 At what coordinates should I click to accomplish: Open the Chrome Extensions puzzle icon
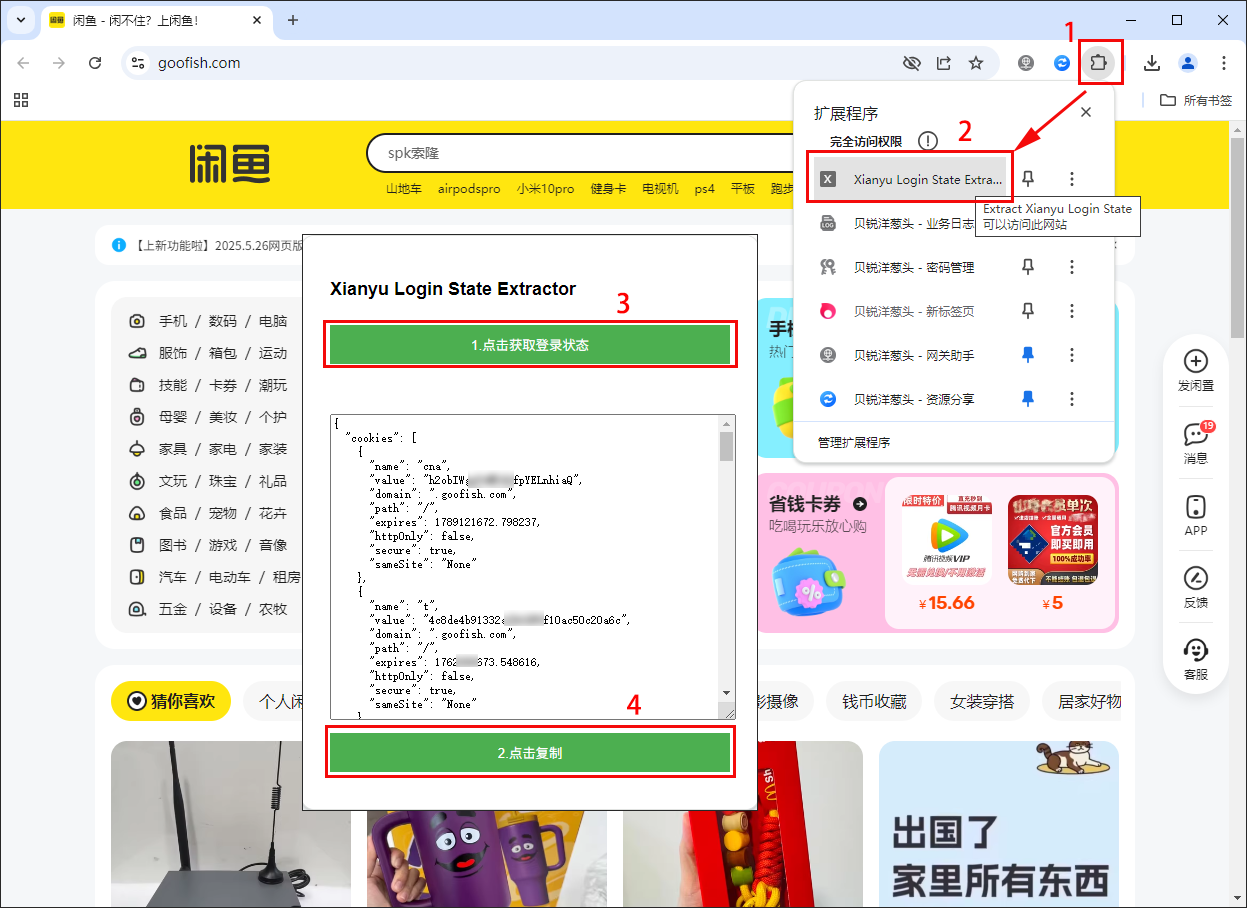coord(1099,63)
